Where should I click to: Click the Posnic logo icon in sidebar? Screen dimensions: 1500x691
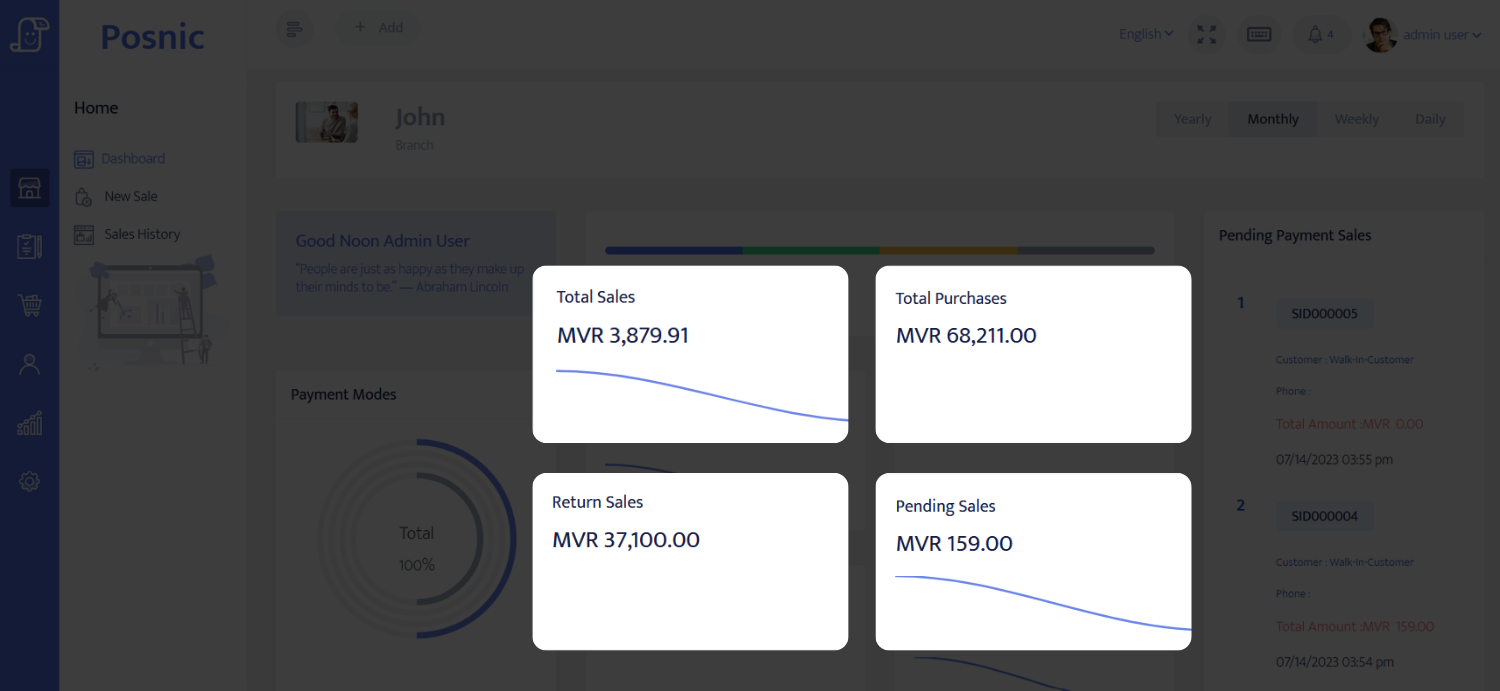pyautogui.click(x=29, y=35)
